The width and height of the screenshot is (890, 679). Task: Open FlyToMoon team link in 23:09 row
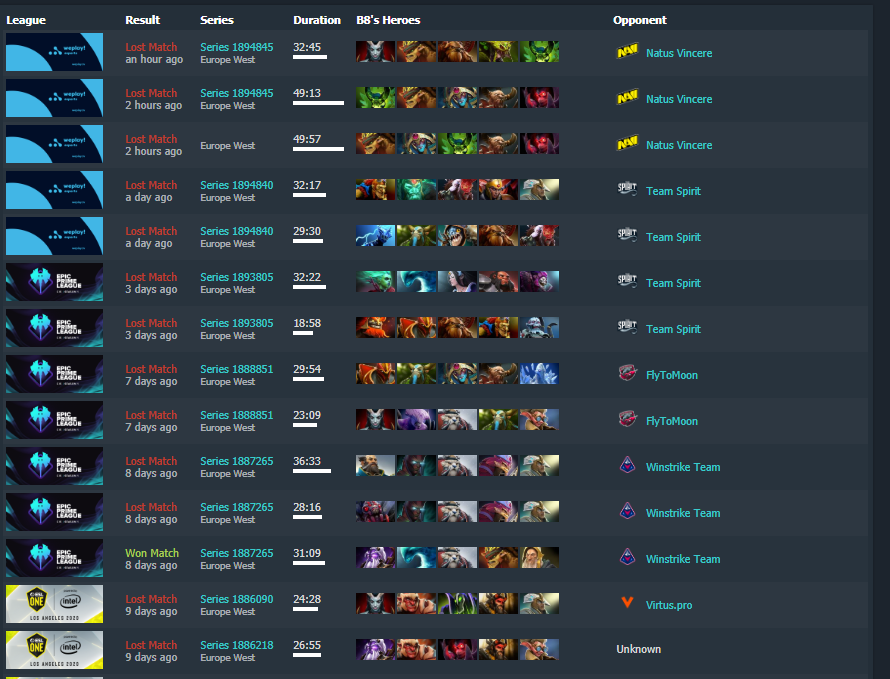(x=672, y=421)
